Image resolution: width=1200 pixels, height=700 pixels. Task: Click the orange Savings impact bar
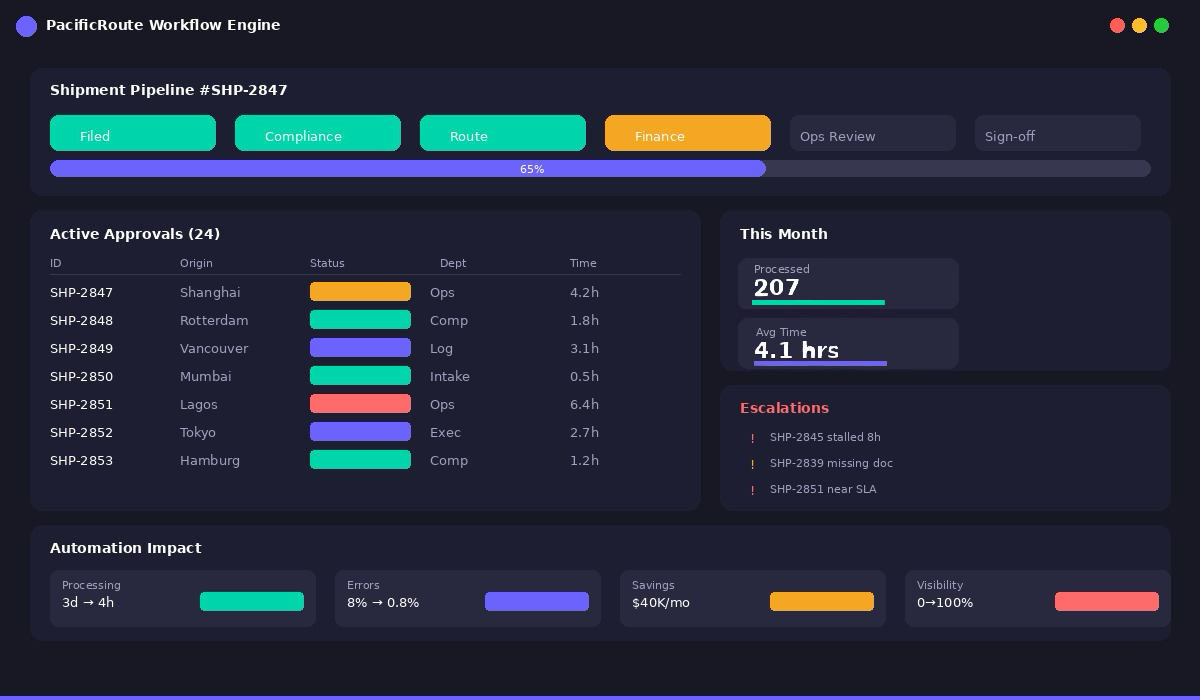pos(822,601)
